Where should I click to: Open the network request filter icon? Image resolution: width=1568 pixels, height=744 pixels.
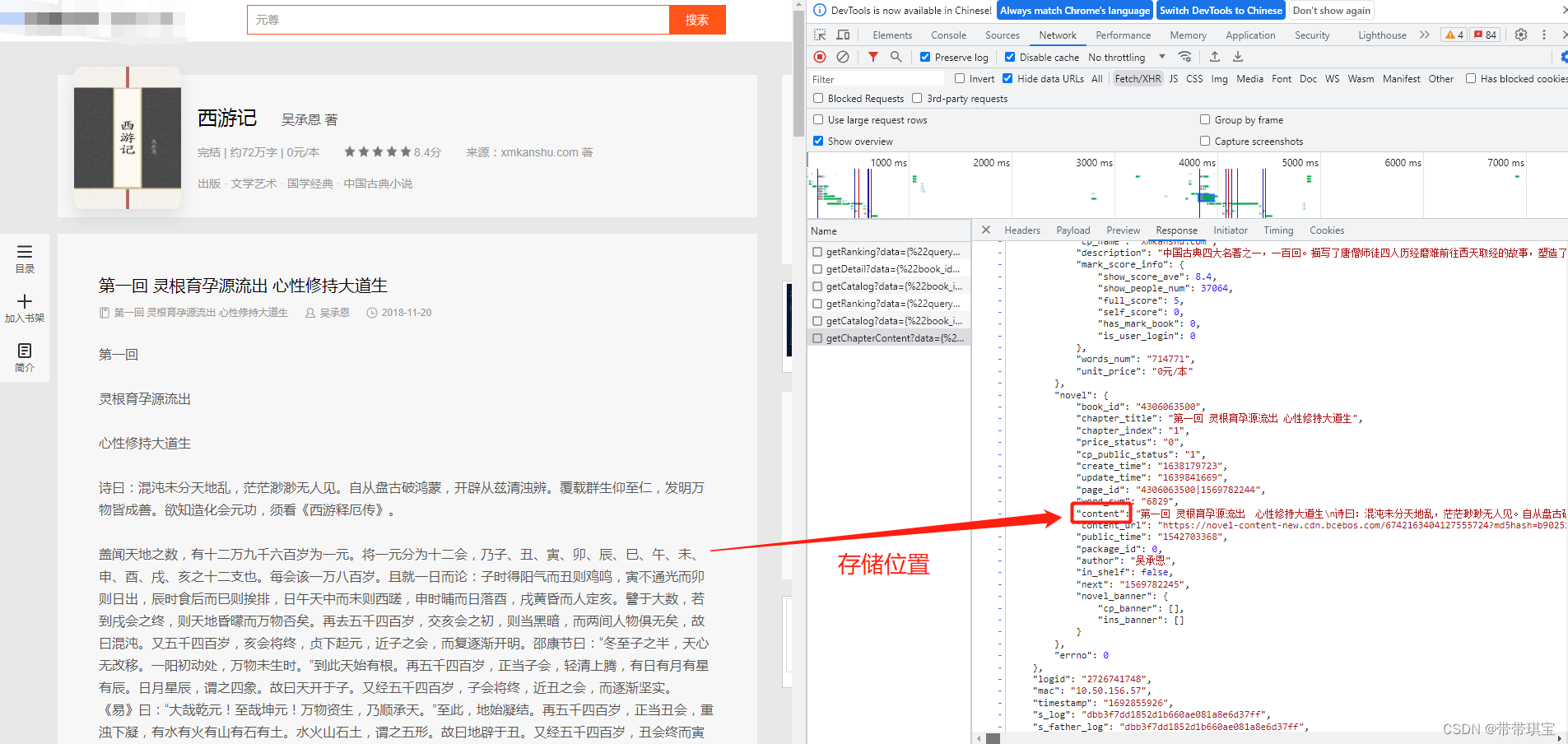click(x=873, y=57)
